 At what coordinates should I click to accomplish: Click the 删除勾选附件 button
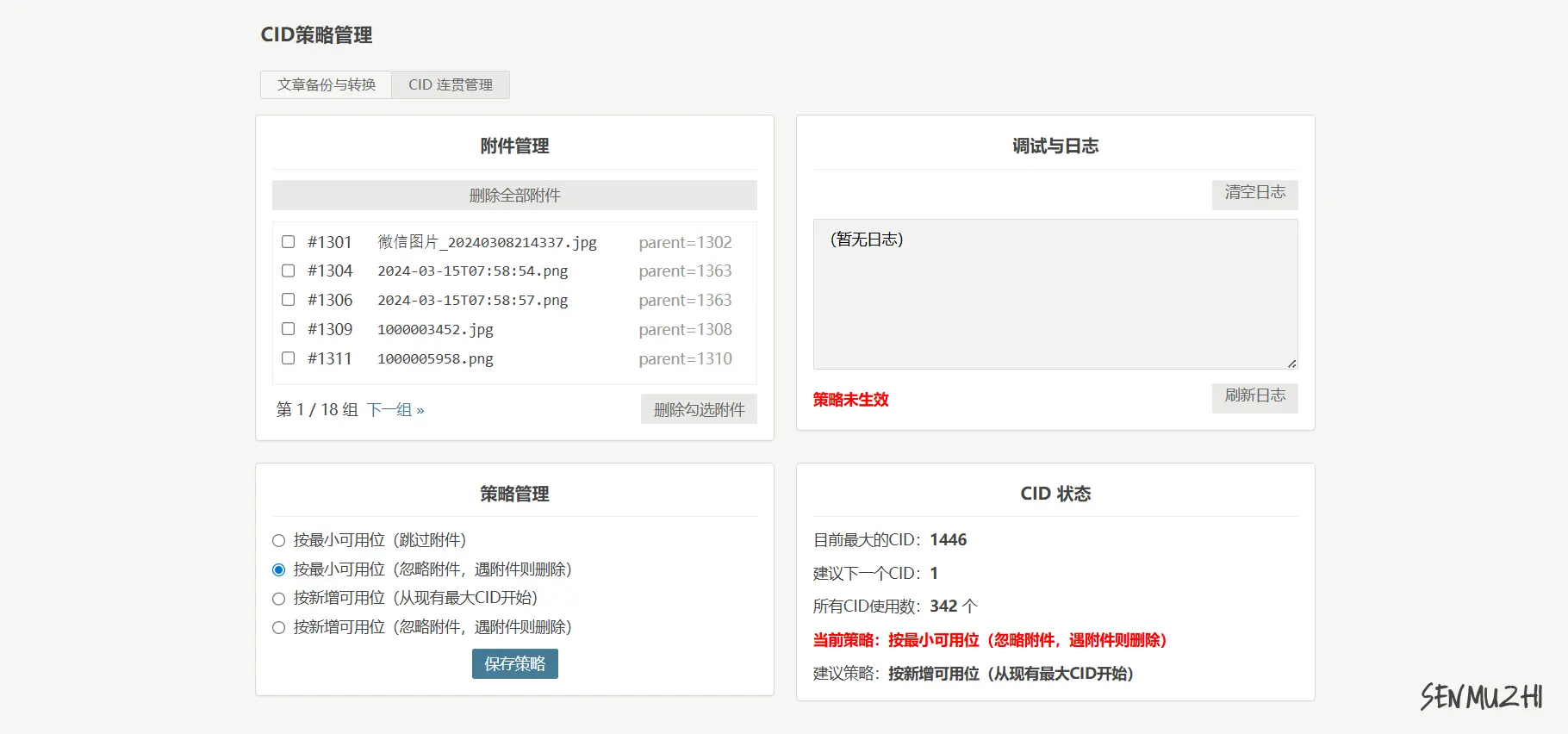[699, 409]
